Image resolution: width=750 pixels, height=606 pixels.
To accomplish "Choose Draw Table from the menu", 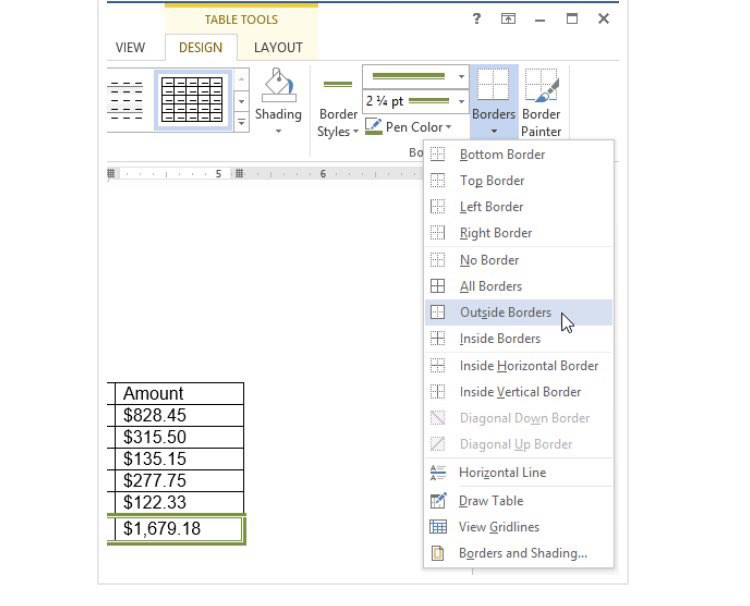I will coord(491,501).
